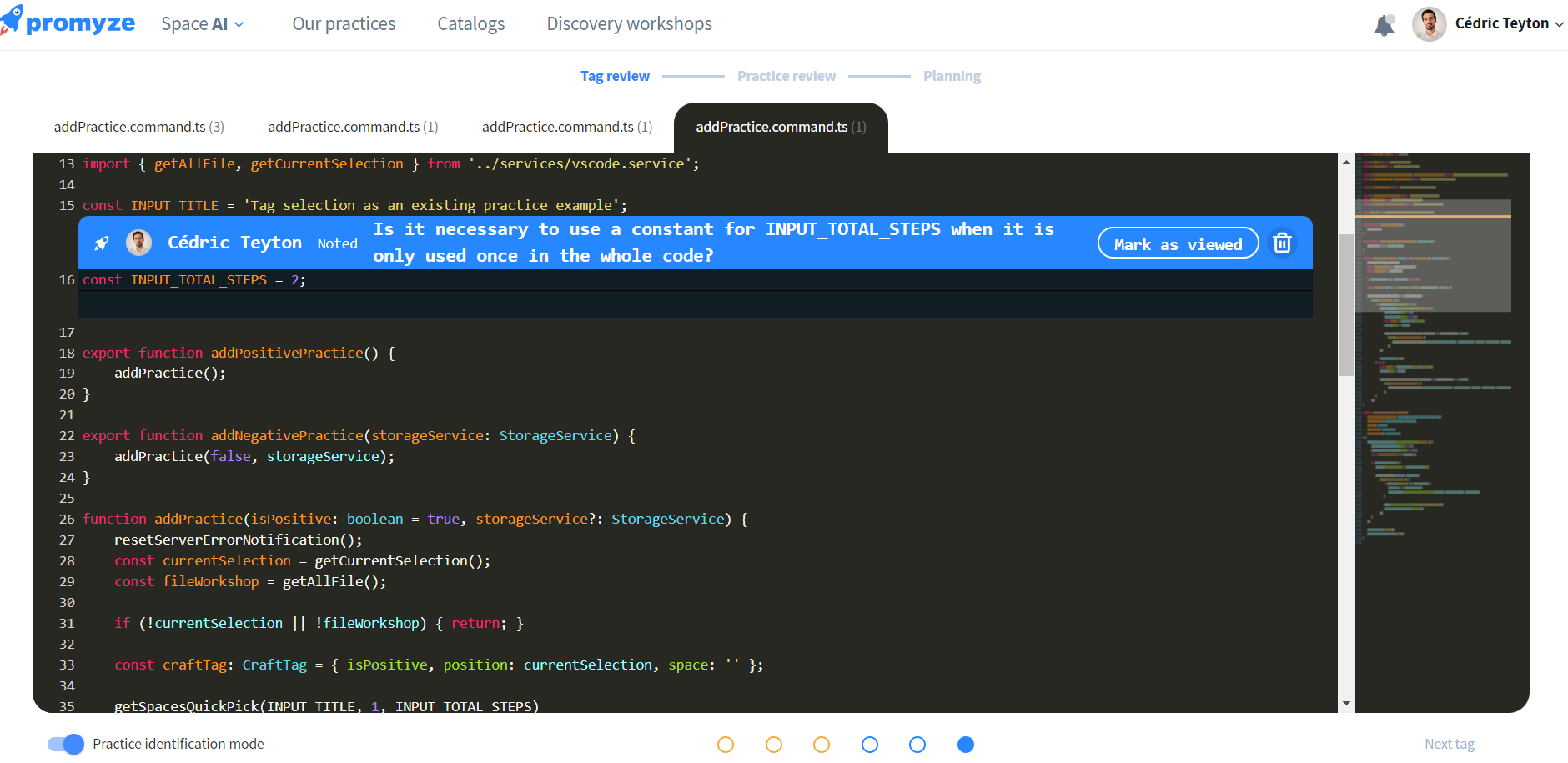Click the code minimap overview
Screen dimensions: 1568x763
pos(1441,432)
